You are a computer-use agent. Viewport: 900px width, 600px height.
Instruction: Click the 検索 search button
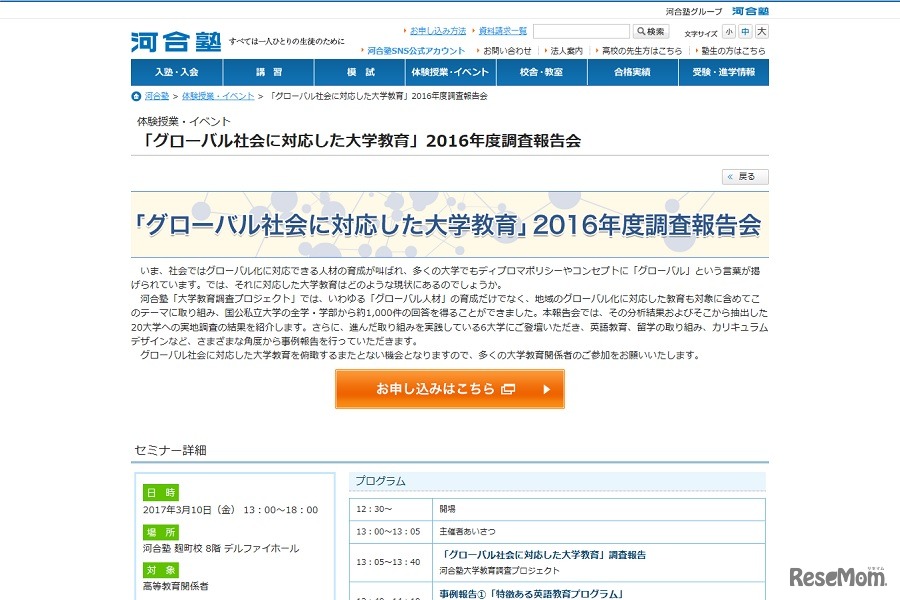coord(650,32)
